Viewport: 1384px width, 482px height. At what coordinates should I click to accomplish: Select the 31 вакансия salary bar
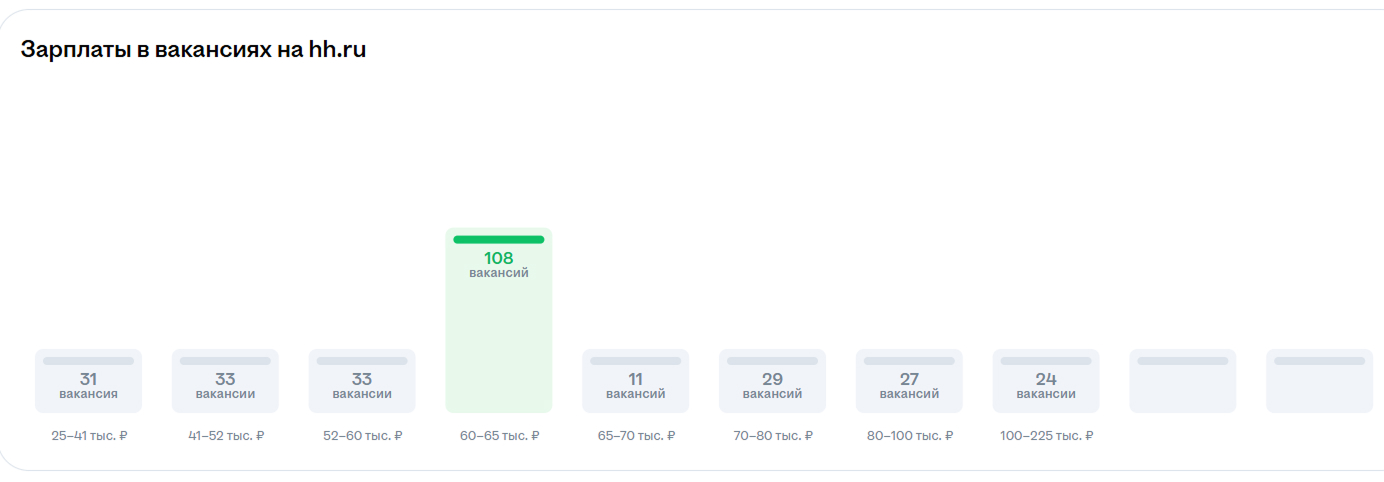[88, 381]
